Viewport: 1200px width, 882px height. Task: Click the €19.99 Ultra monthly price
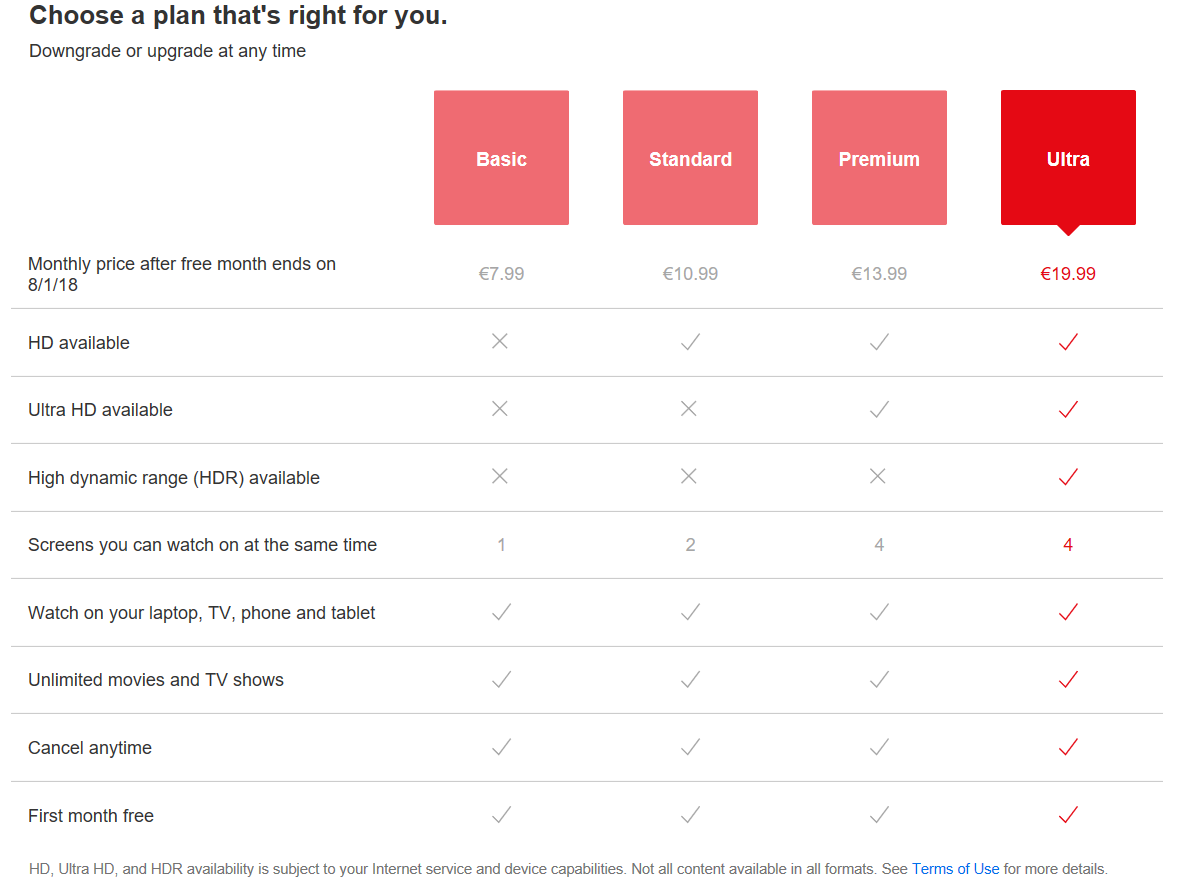tap(1068, 272)
